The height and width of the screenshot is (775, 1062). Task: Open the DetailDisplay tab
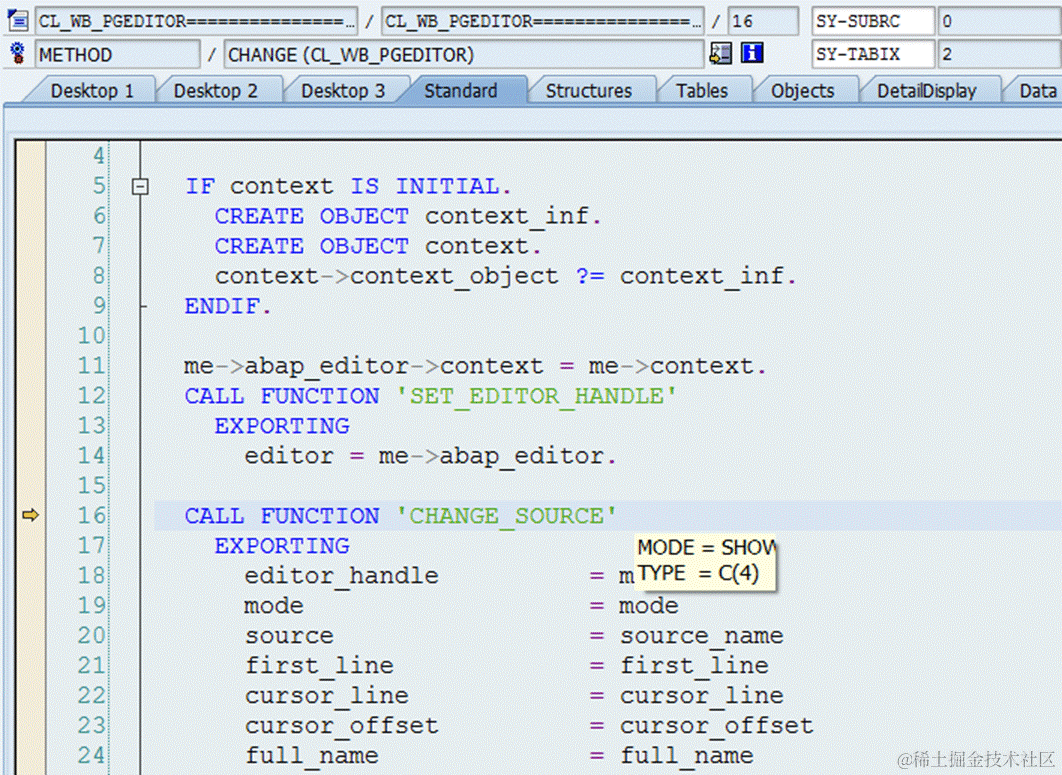[927, 91]
